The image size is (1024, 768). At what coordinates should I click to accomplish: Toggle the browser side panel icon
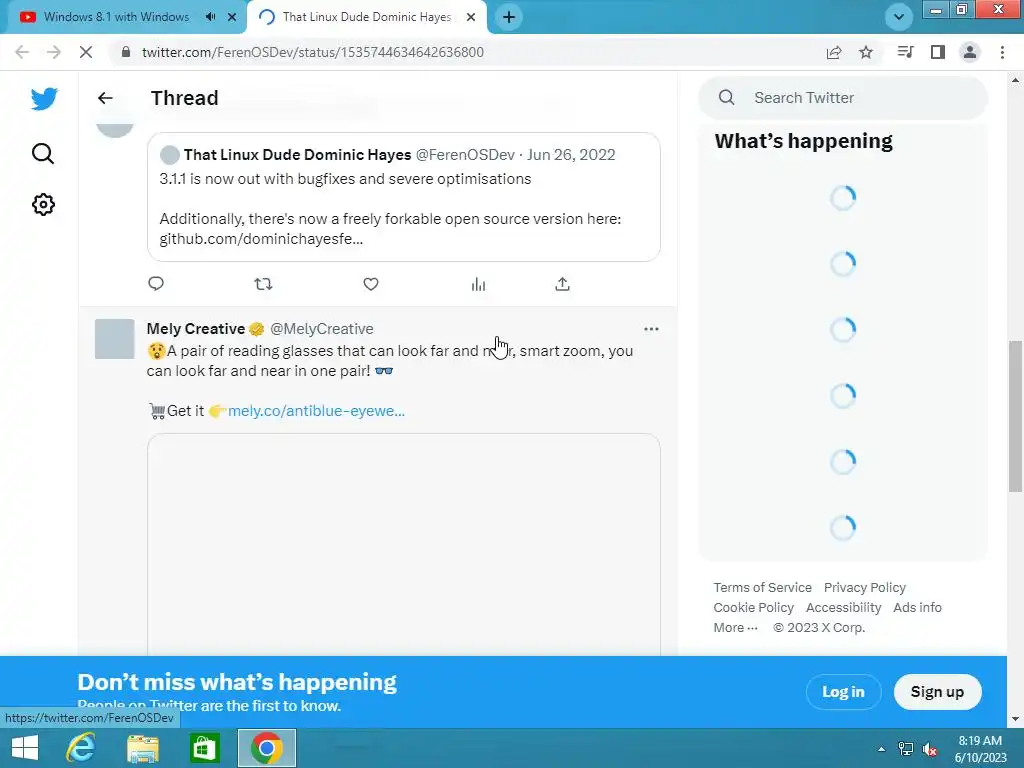point(938,52)
